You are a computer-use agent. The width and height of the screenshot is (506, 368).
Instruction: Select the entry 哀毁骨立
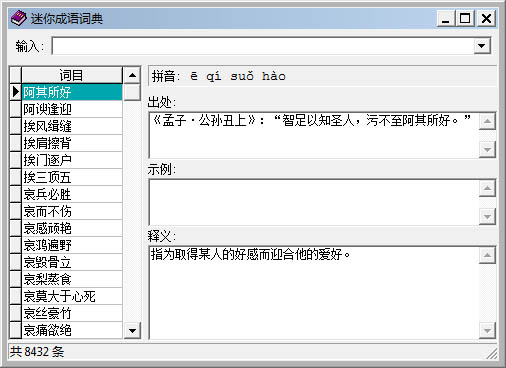point(72,262)
